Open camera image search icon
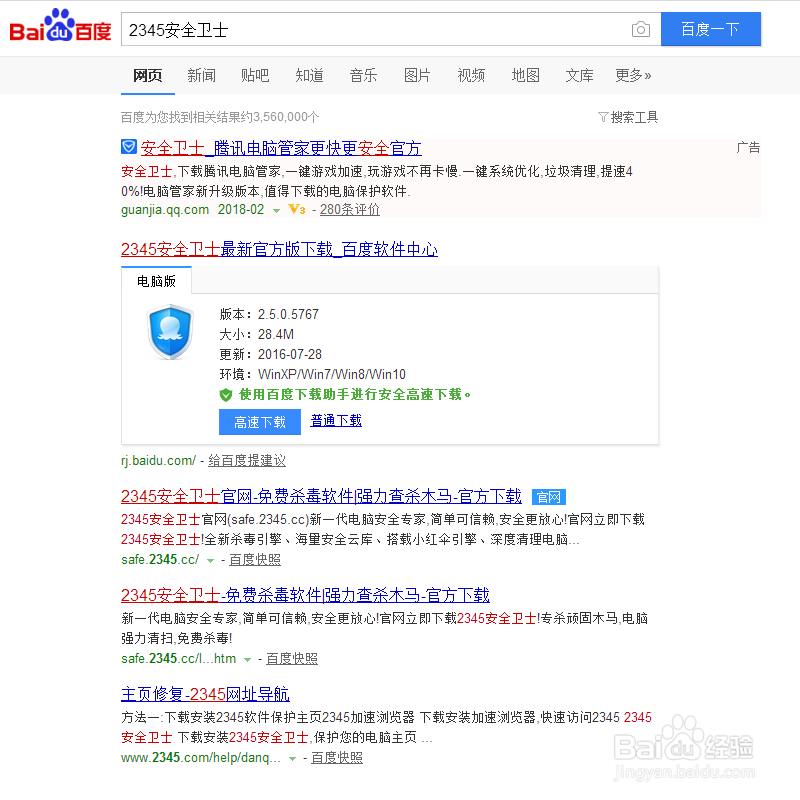The image size is (800, 800). 640,29
